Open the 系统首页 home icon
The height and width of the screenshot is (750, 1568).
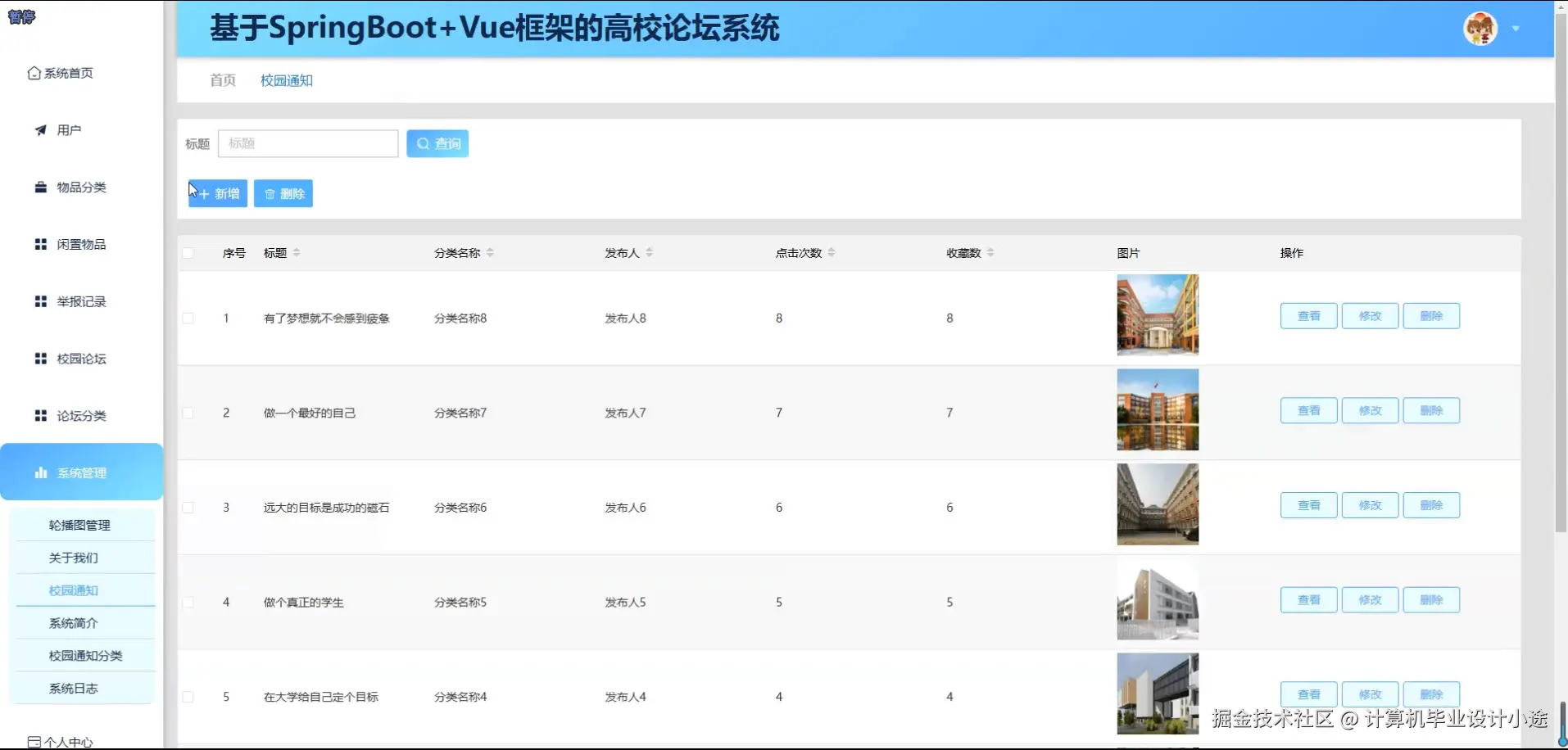coord(33,73)
